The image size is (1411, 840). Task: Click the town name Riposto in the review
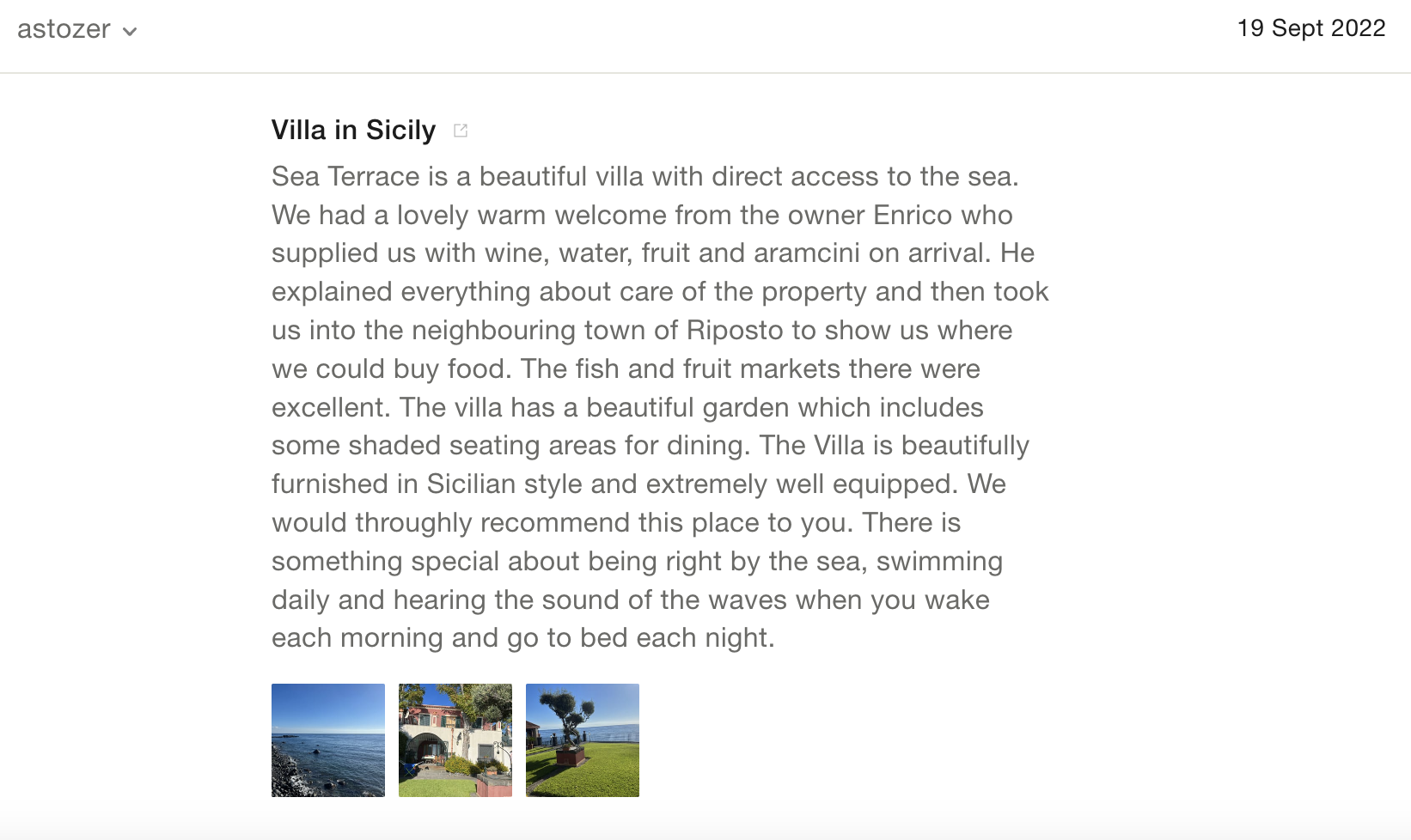pos(735,331)
